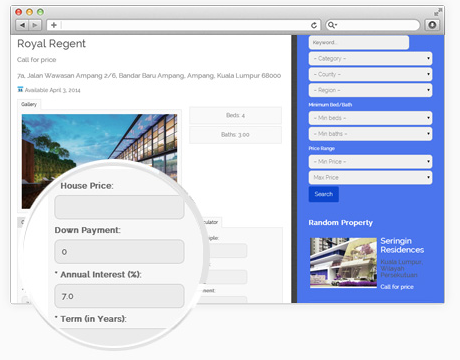Select the Gallery tab
The height and width of the screenshot is (360, 460).
tap(29, 104)
